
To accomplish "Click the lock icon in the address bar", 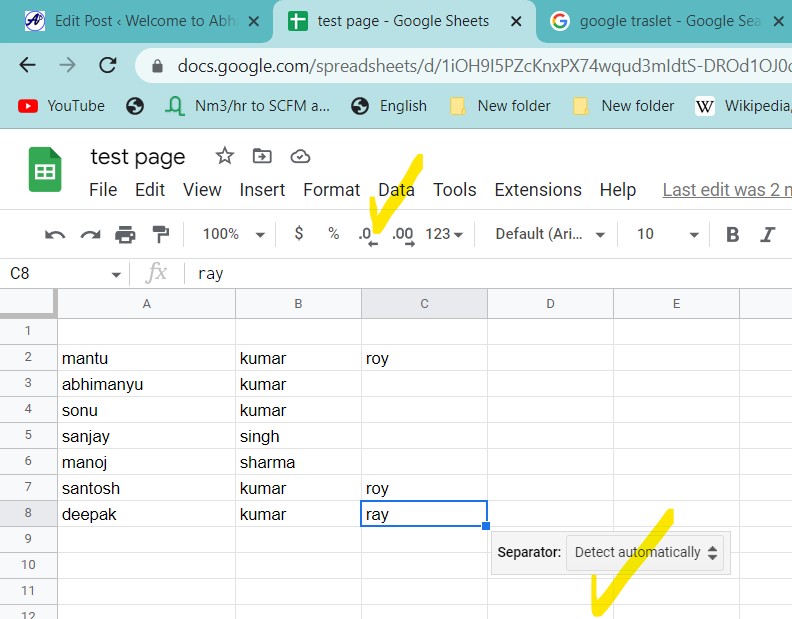I will pyautogui.click(x=158, y=66).
